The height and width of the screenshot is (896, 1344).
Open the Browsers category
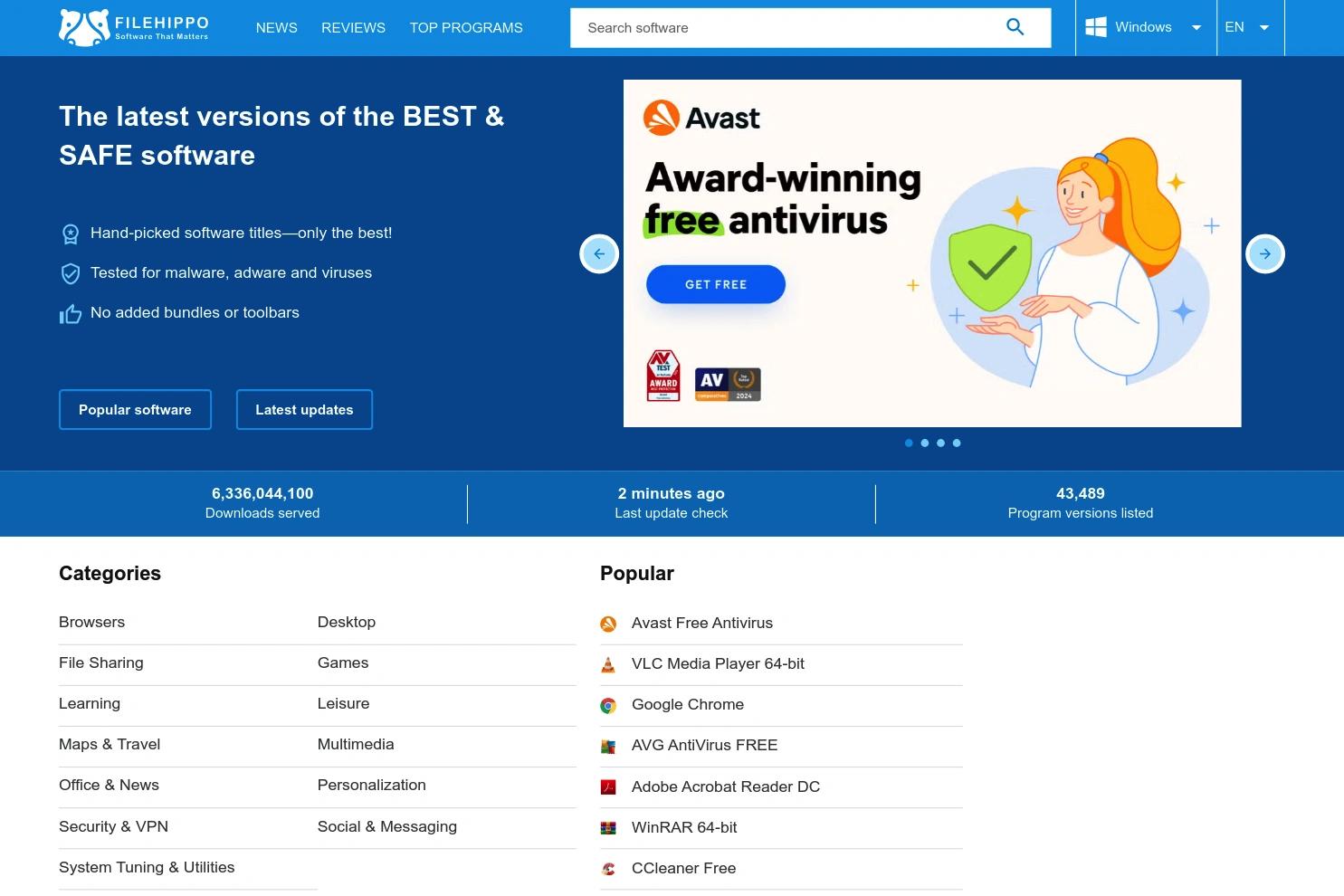[x=92, y=623]
